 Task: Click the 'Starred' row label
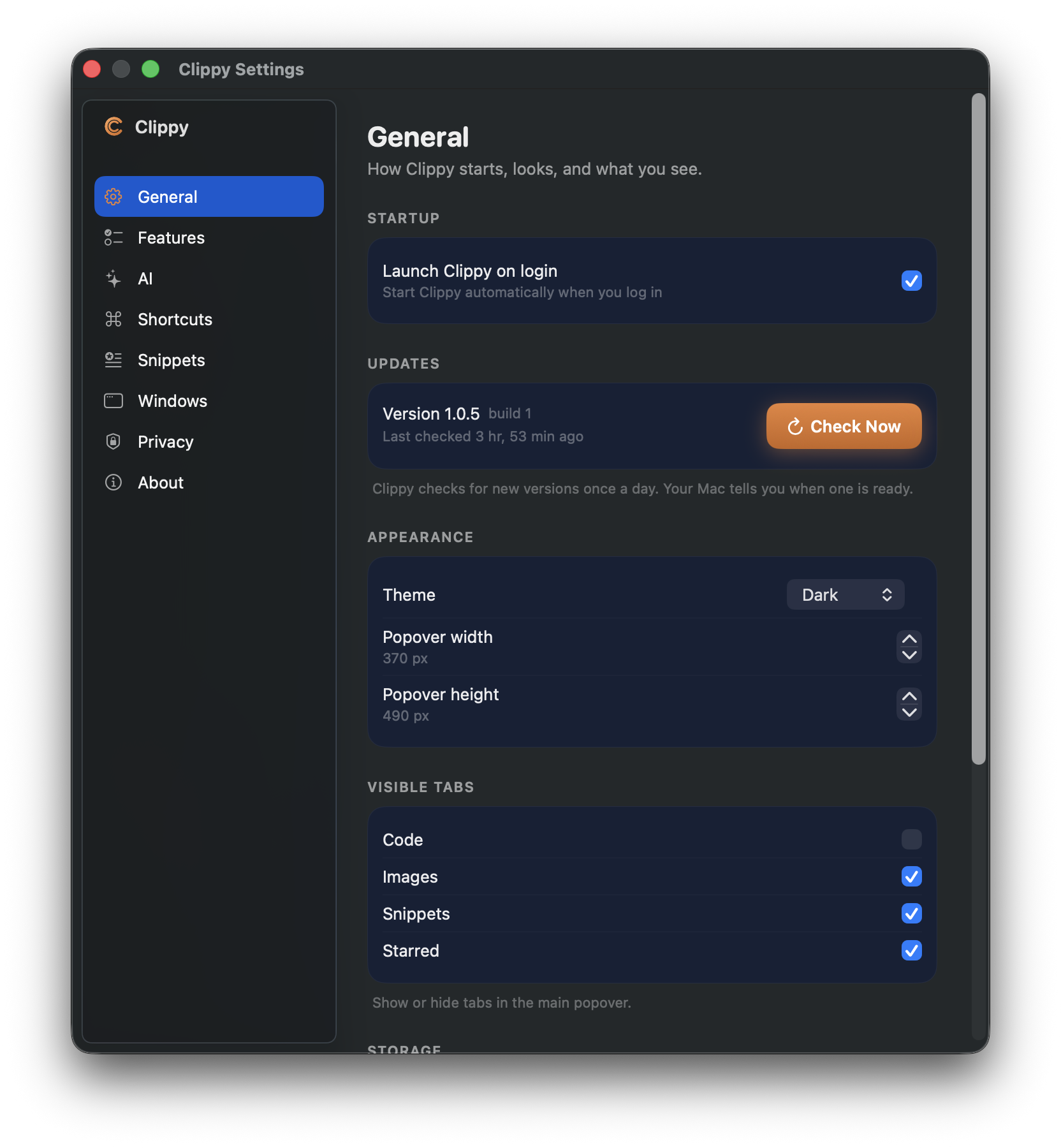click(x=411, y=950)
